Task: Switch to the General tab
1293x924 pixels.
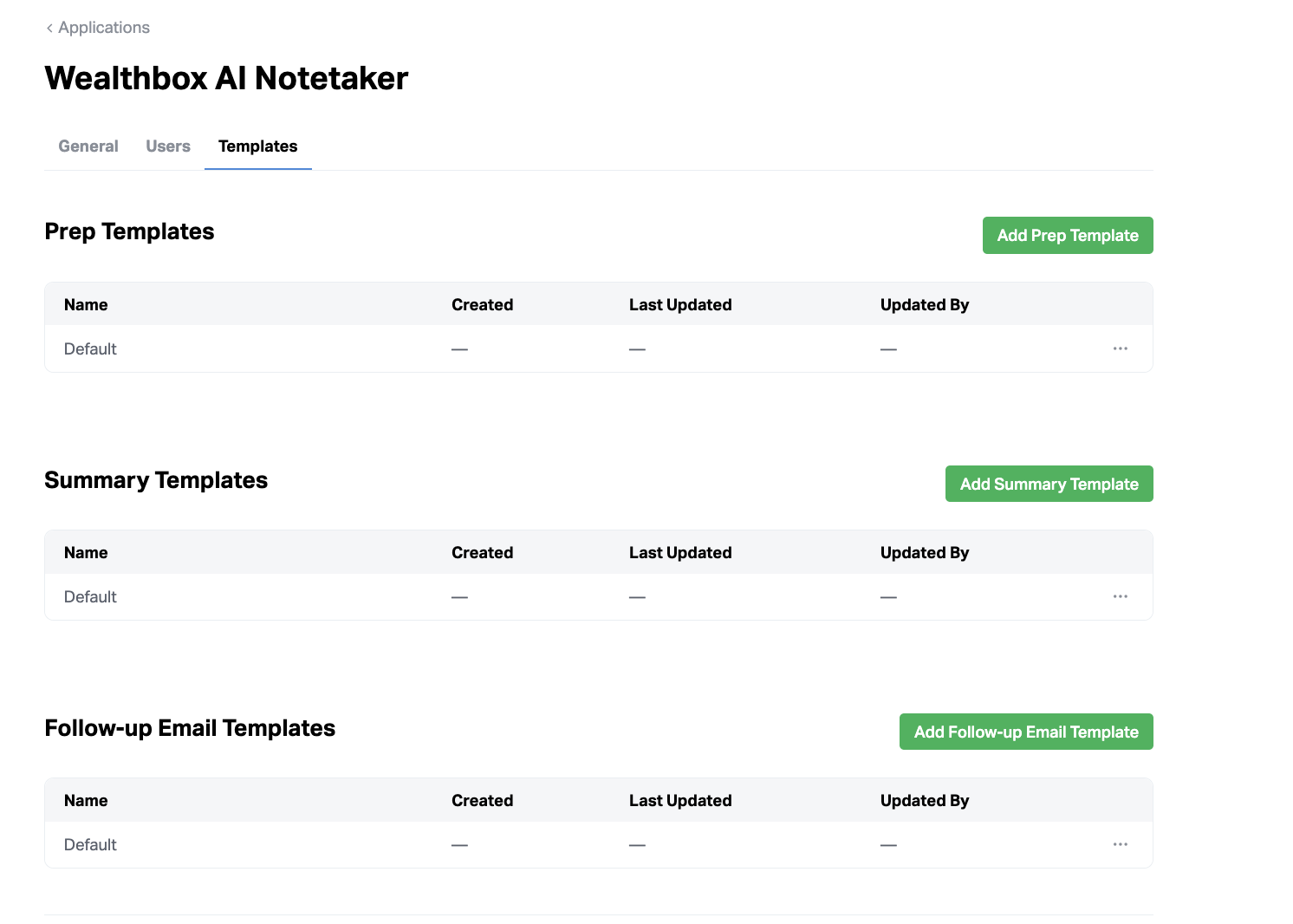Action: coord(88,146)
